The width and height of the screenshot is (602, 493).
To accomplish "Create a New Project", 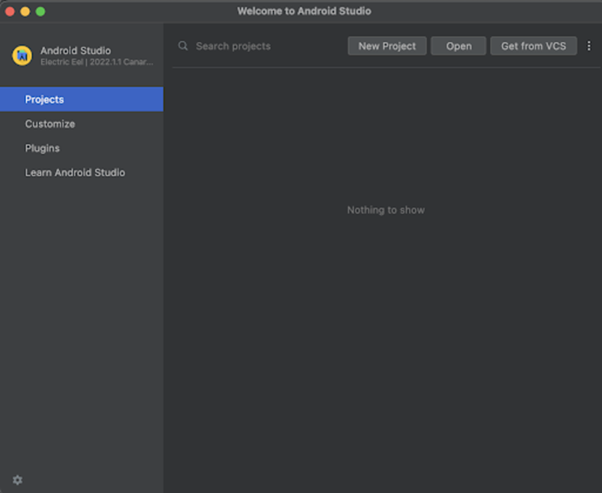I will (387, 46).
